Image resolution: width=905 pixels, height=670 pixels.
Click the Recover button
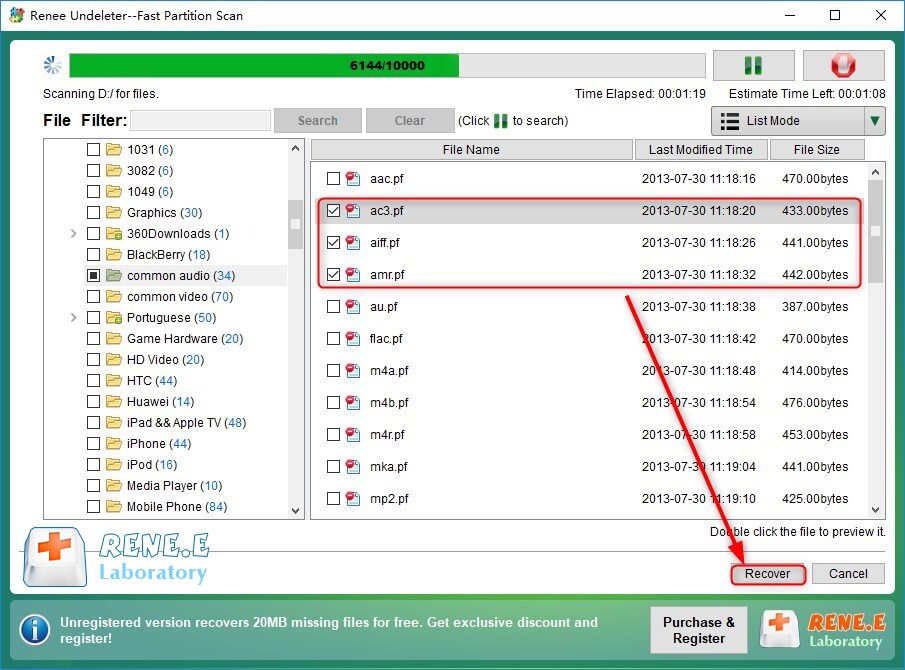768,574
